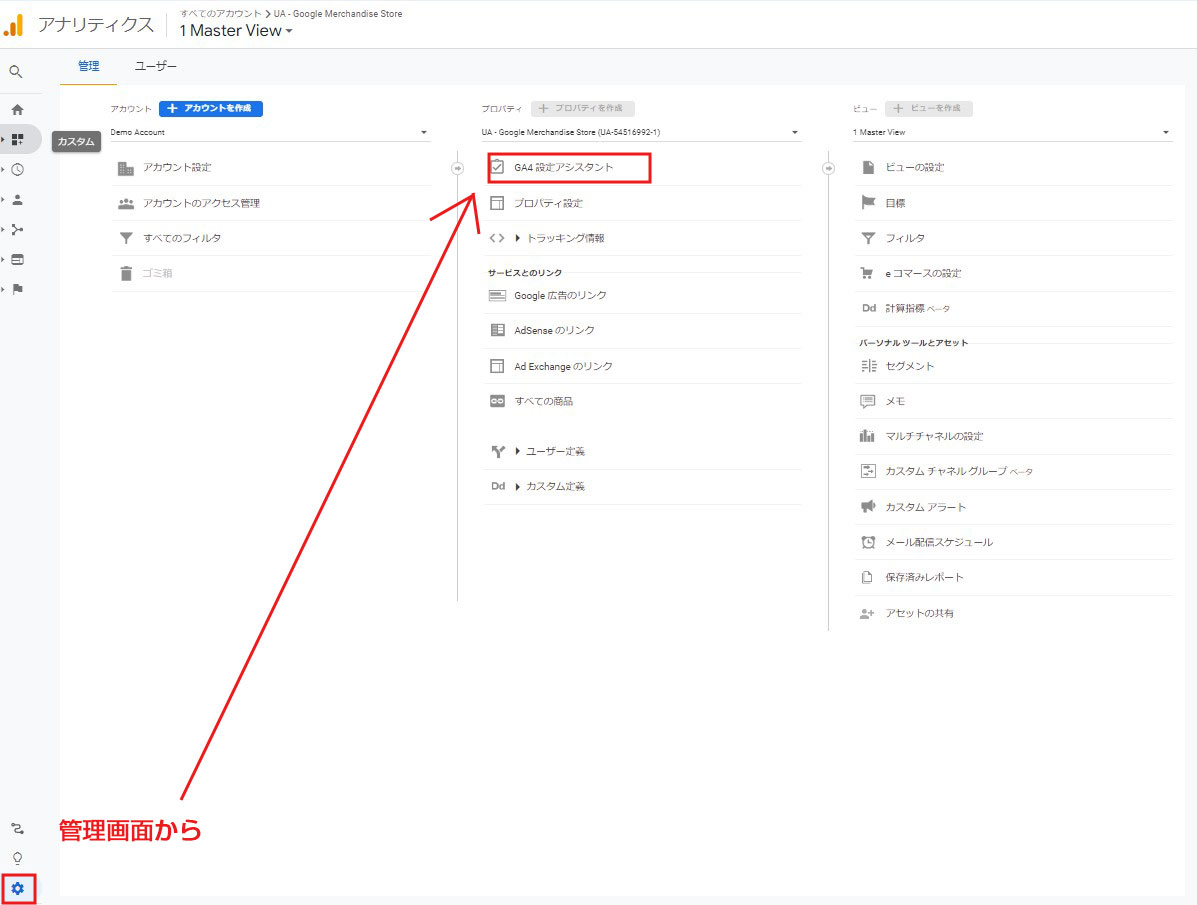This screenshot has height=905, width=1197.
Task: Click the Analytics logo icon
Action: point(14,25)
